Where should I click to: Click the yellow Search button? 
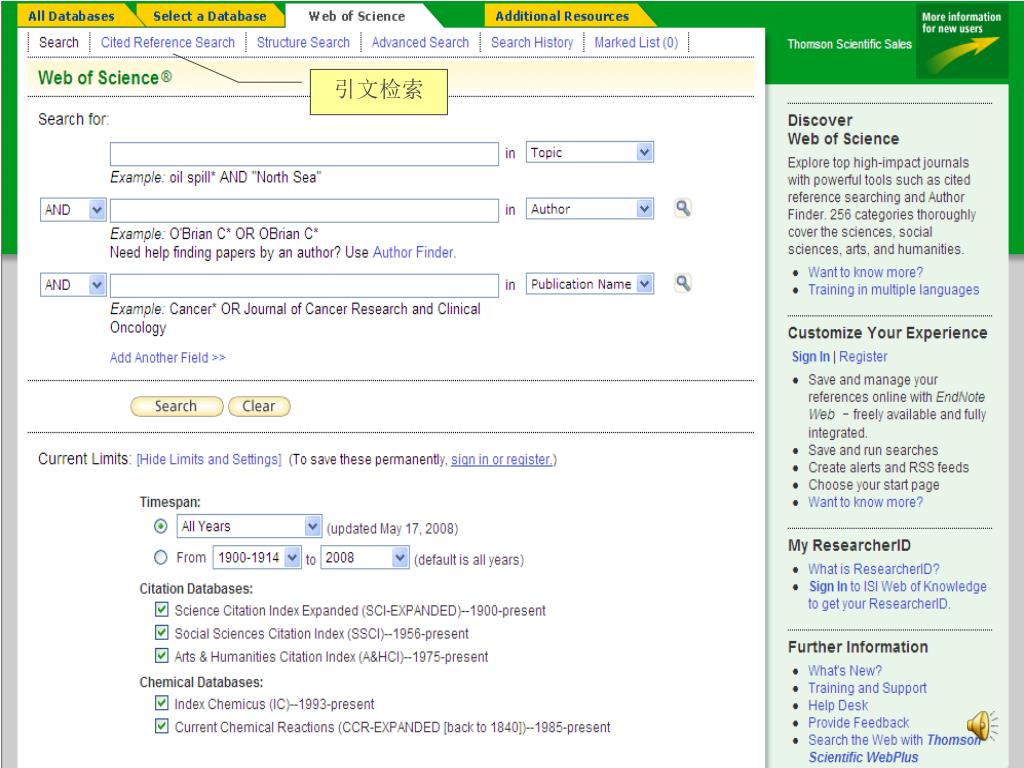tap(176, 406)
